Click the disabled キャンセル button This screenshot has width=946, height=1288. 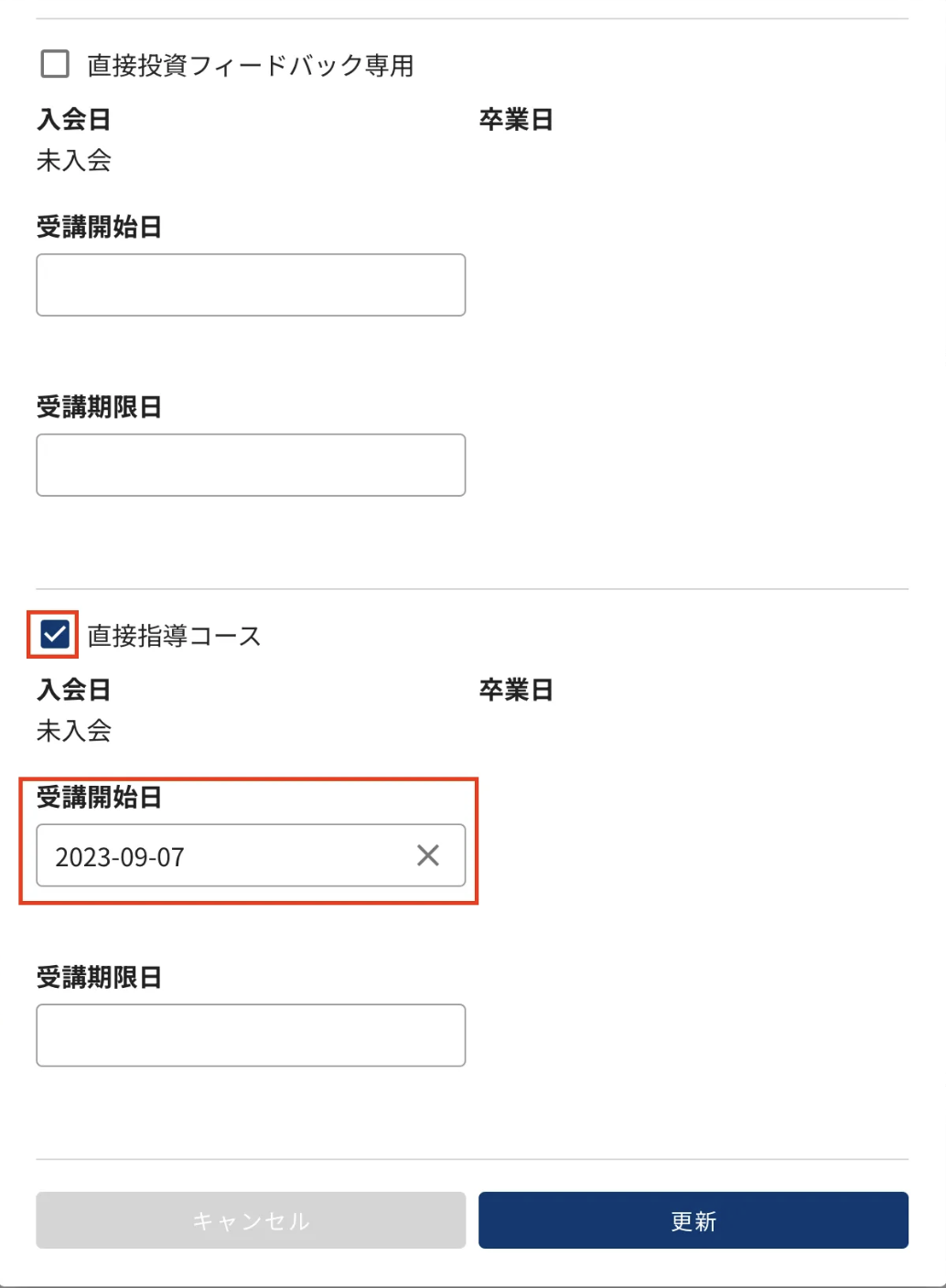coord(250,1219)
